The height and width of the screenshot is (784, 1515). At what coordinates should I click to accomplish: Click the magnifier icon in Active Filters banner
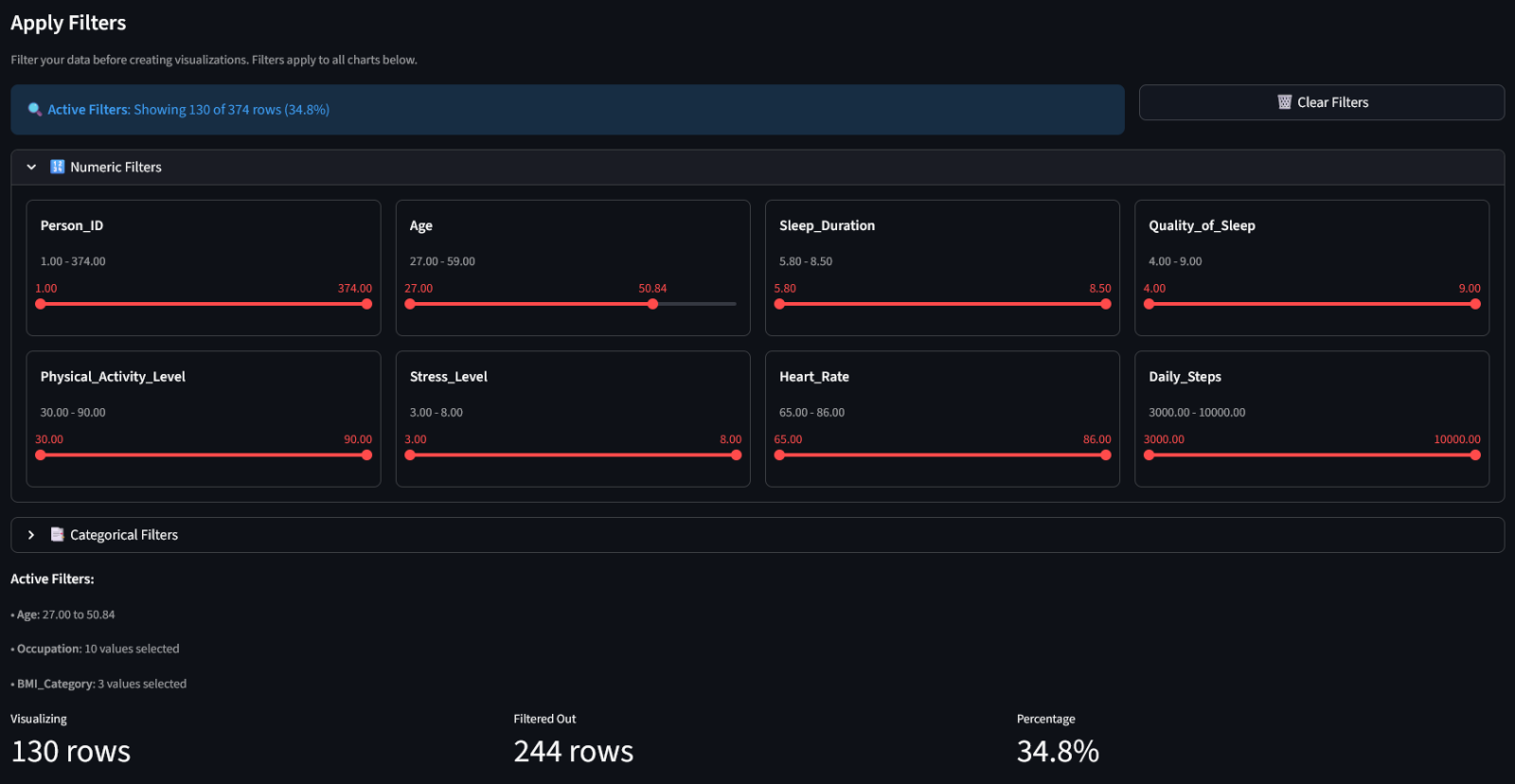(x=35, y=110)
